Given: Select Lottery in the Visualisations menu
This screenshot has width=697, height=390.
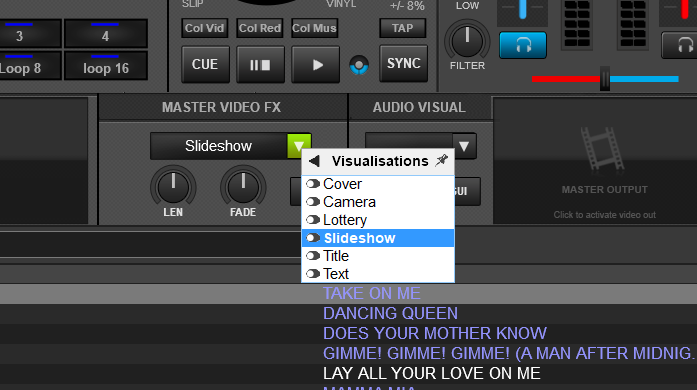Looking at the screenshot, I should (378, 220).
